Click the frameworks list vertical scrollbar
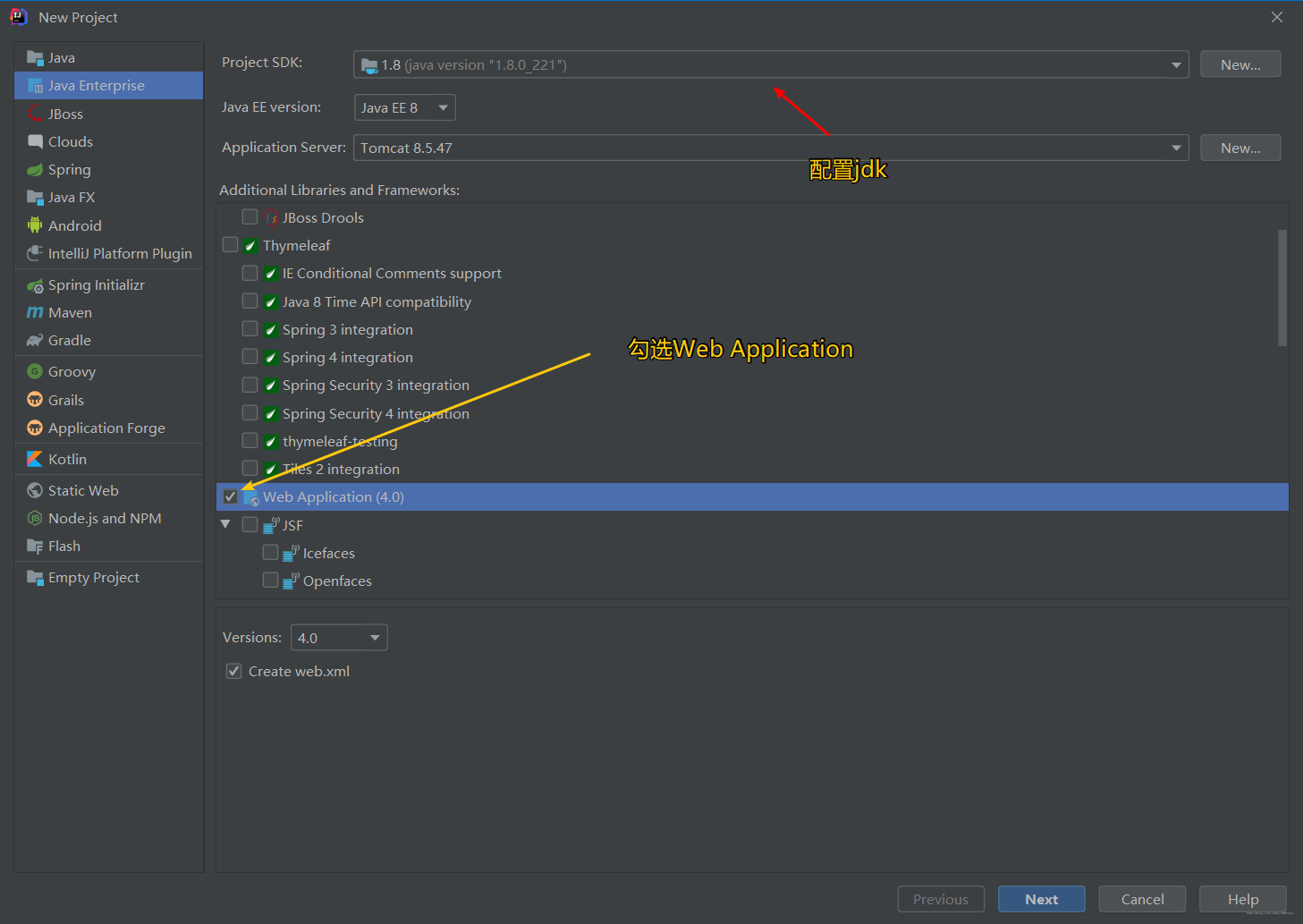 click(x=1282, y=288)
